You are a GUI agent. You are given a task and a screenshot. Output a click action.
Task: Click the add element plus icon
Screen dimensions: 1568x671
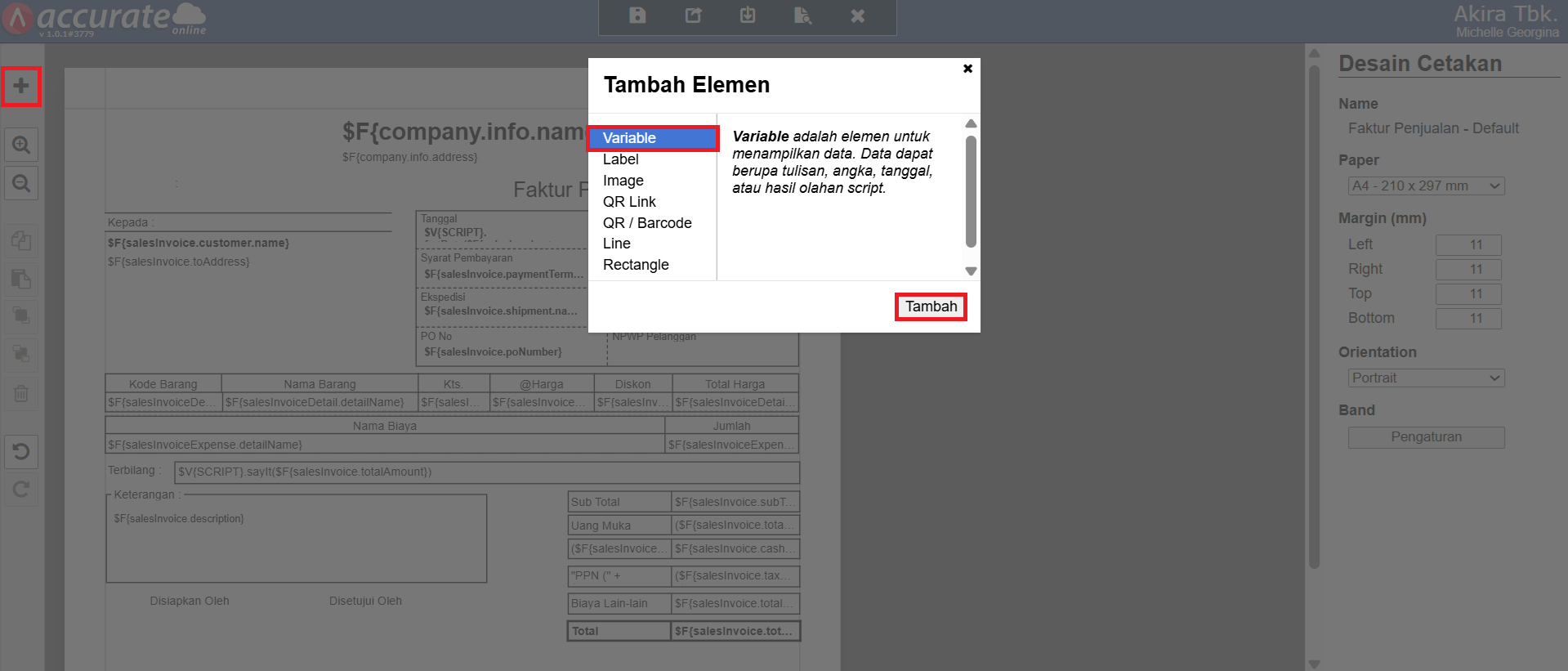pos(21,87)
